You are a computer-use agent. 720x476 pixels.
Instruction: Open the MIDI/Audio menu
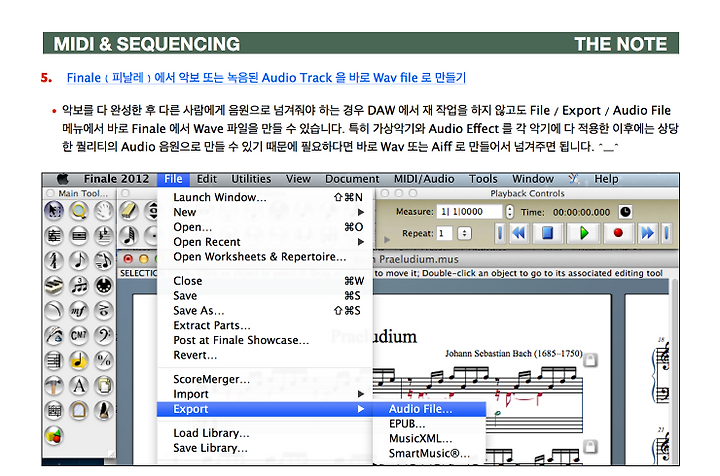(424, 179)
